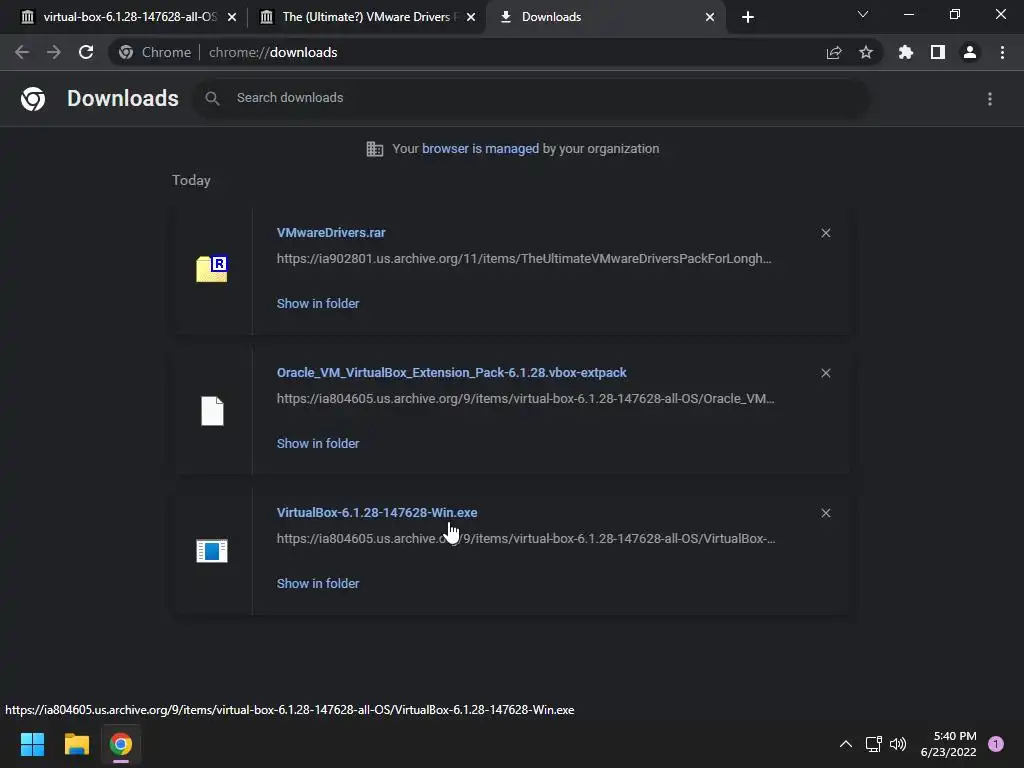This screenshot has height=768, width=1024.
Task: Show VirtualBox exe in folder
Action: click(318, 584)
